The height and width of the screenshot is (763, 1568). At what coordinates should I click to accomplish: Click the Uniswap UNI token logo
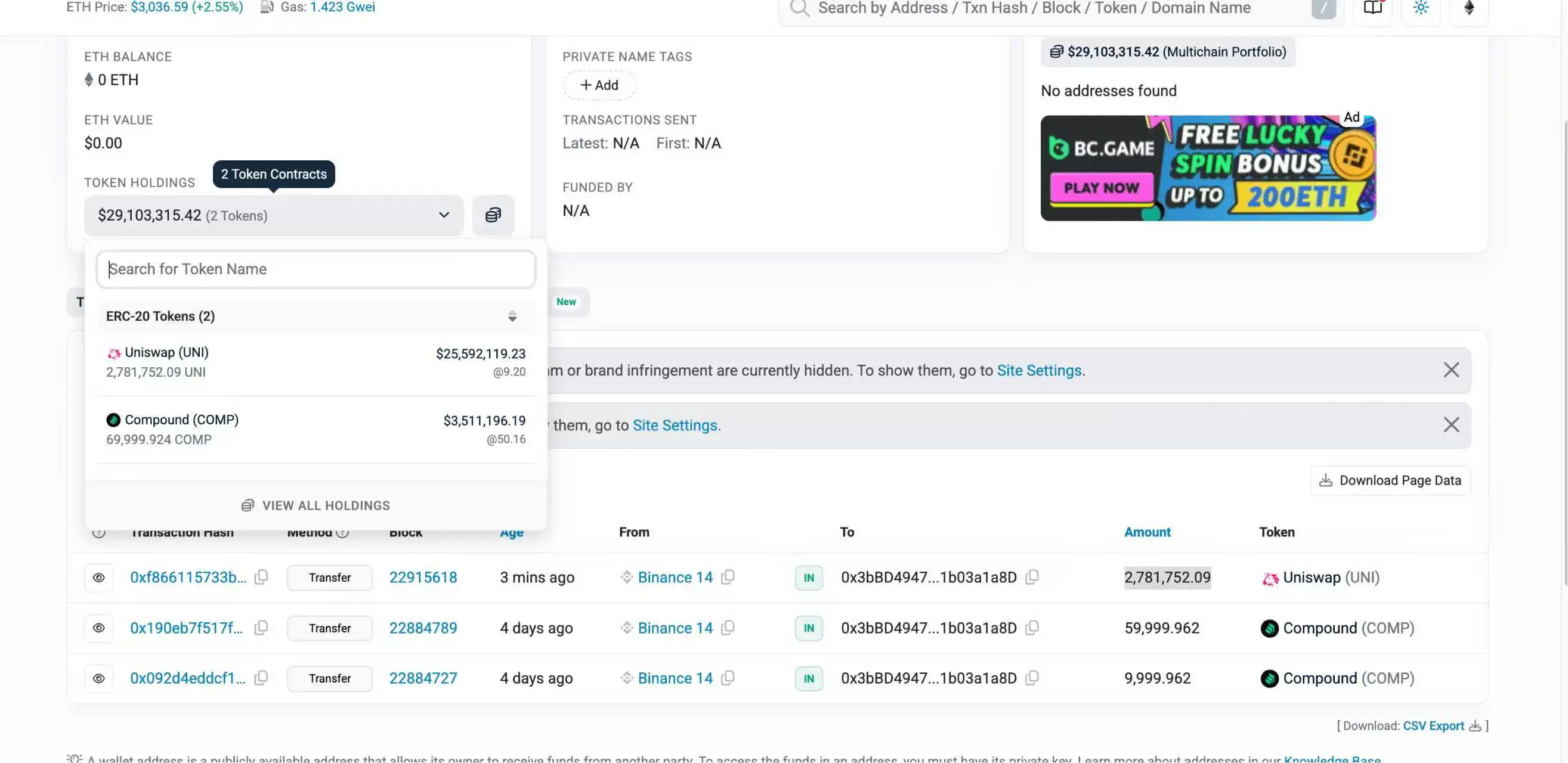[x=113, y=353]
